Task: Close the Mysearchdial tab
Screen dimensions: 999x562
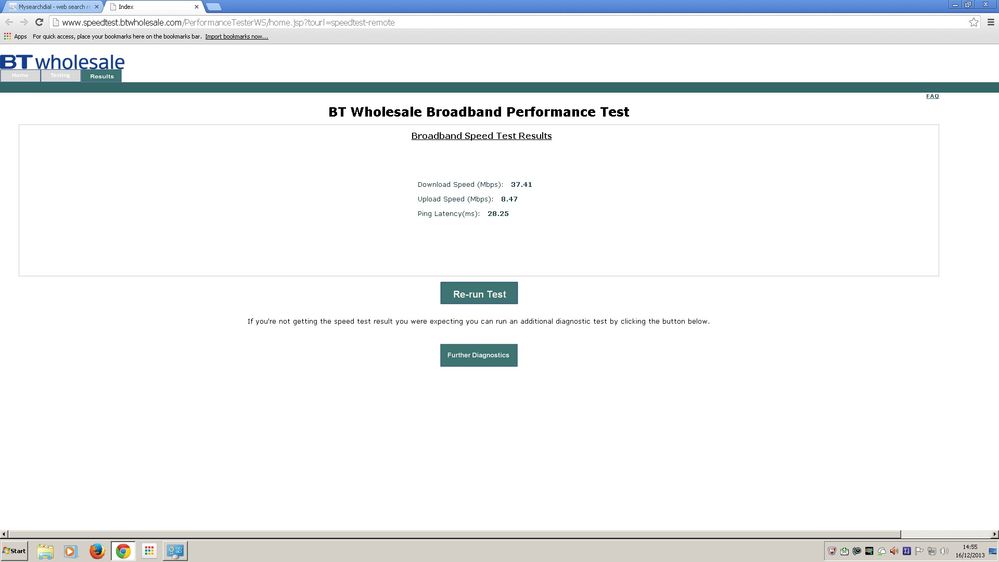Action: [96, 6]
